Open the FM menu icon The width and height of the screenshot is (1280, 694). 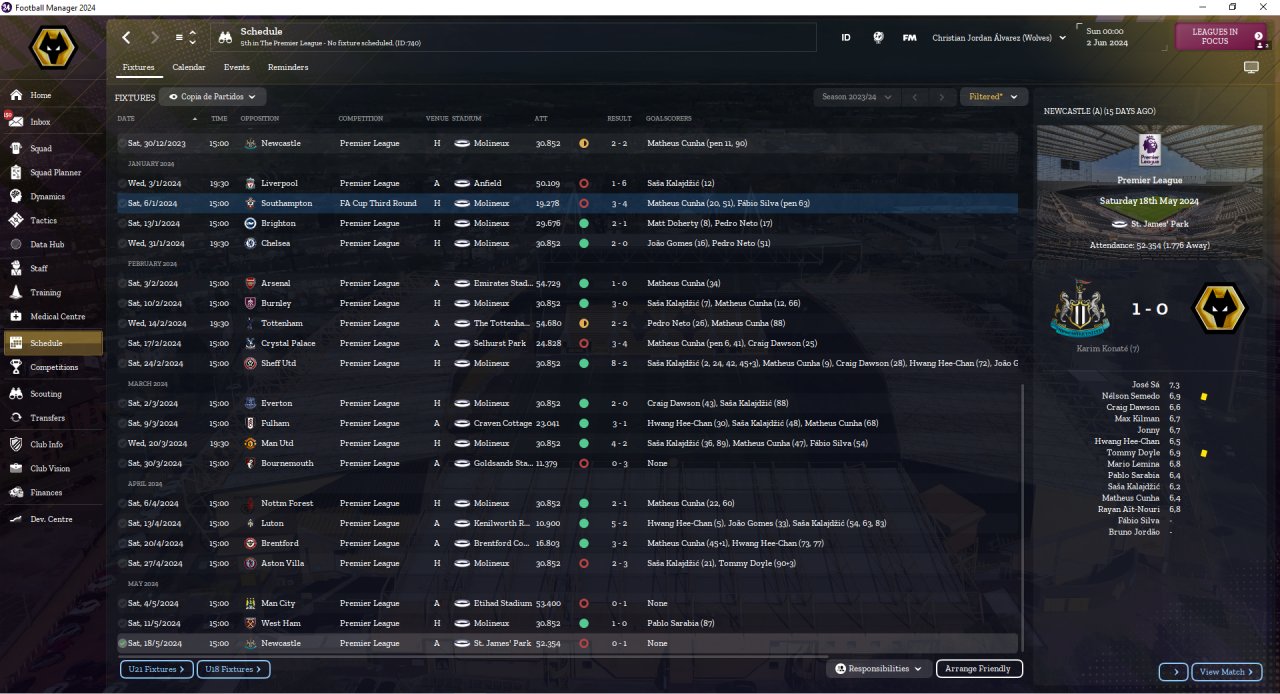(x=909, y=38)
